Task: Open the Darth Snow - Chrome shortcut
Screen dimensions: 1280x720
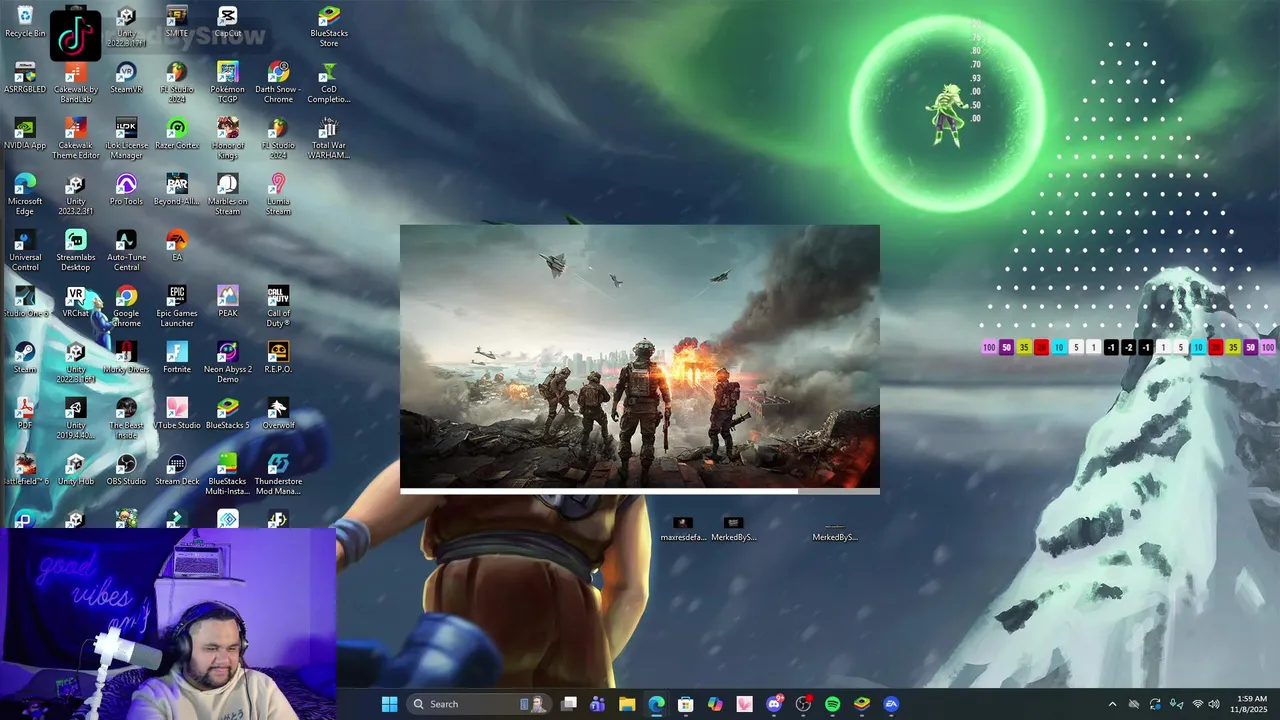Action: tap(278, 83)
